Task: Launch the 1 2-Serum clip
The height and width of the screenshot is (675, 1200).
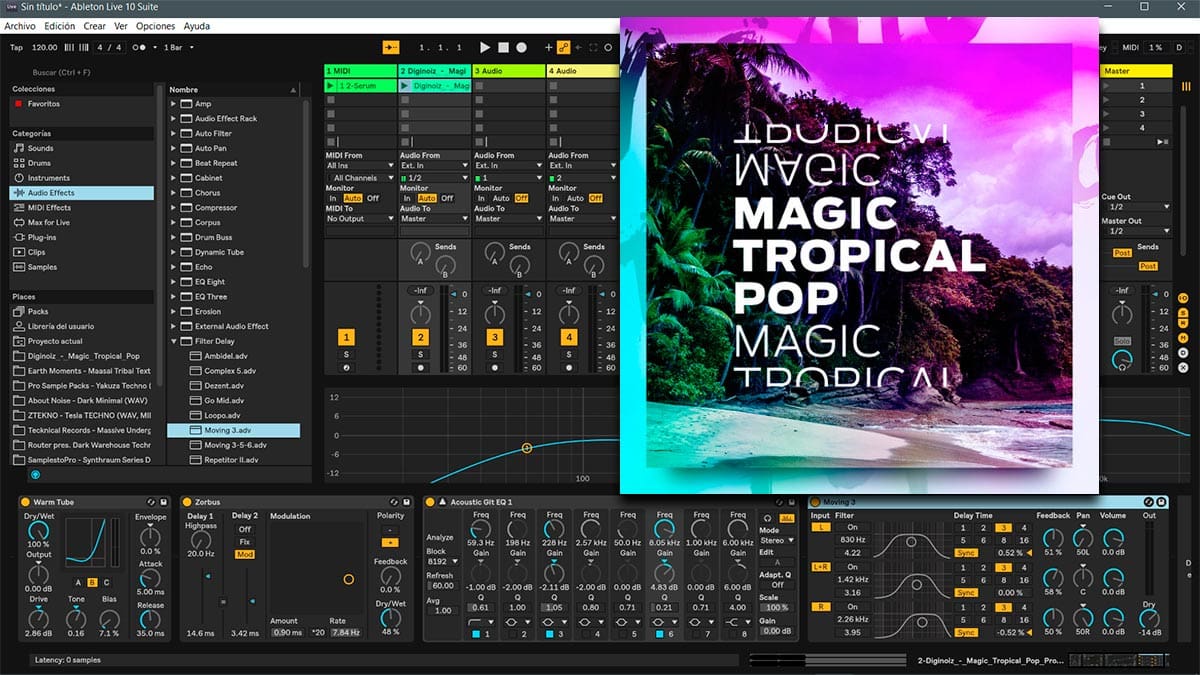Action: coord(332,86)
